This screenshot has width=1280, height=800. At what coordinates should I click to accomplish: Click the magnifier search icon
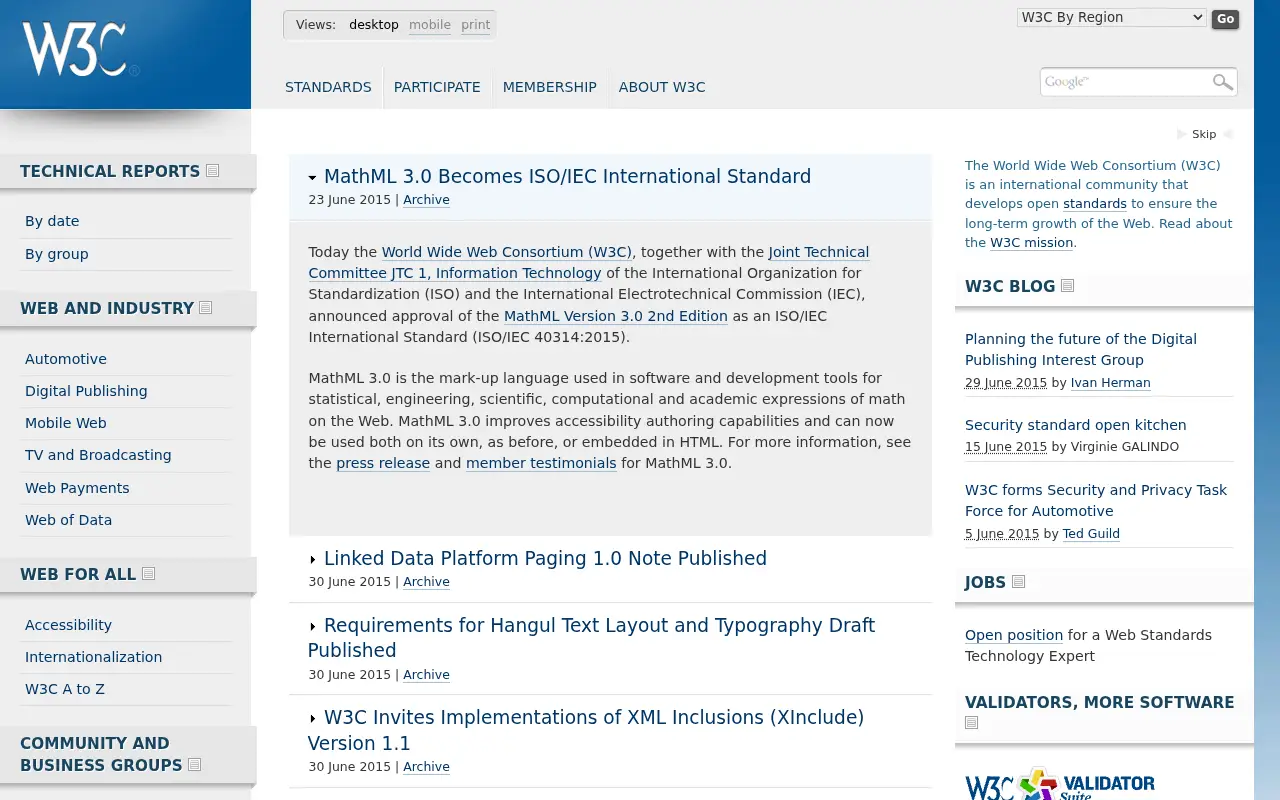click(1222, 82)
